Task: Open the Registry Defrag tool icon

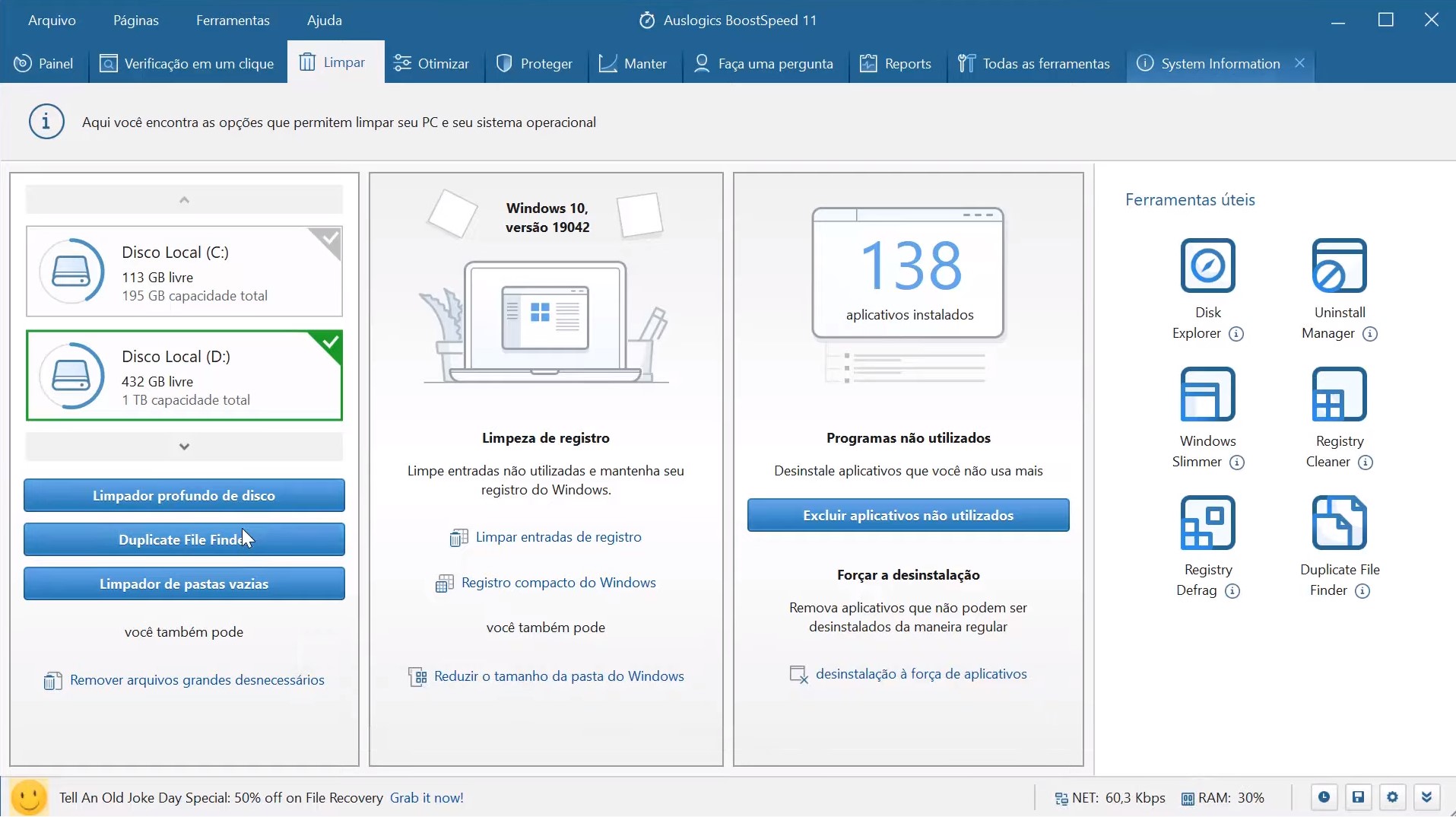Action: pyautogui.click(x=1207, y=523)
